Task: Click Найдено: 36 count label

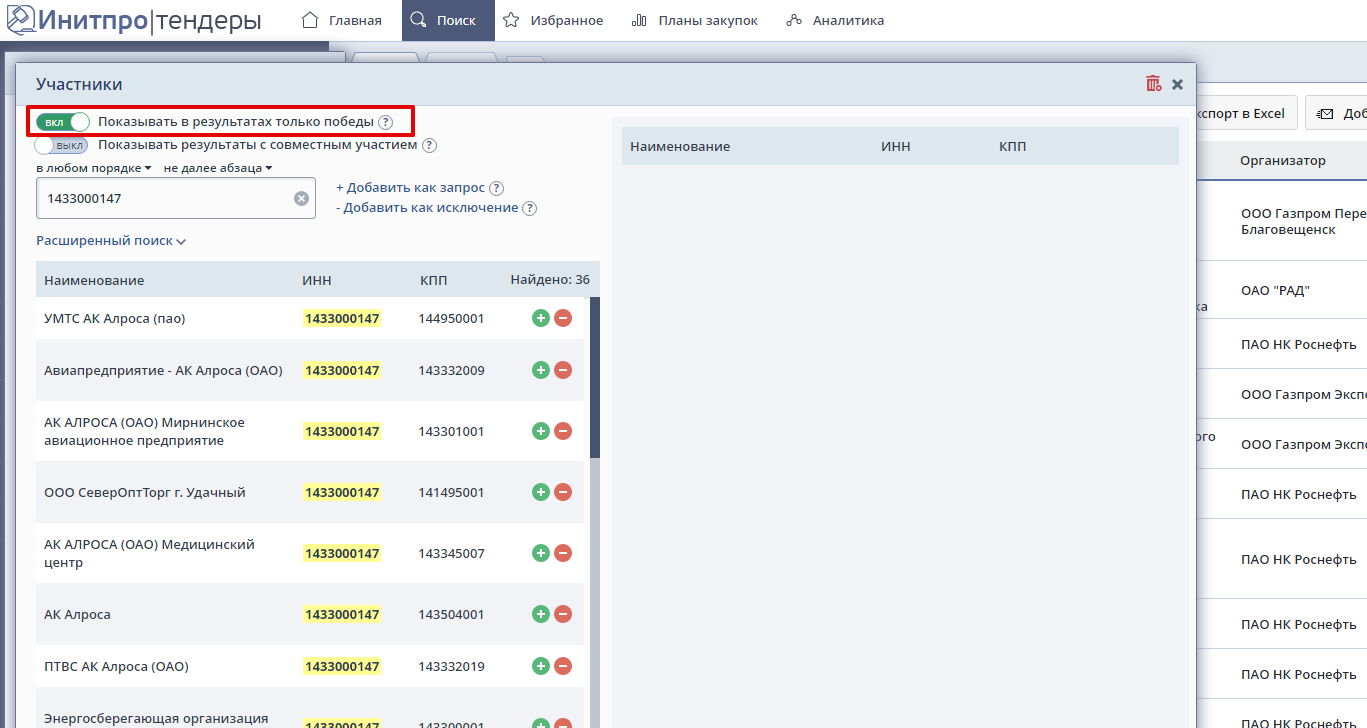Action: (550, 280)
